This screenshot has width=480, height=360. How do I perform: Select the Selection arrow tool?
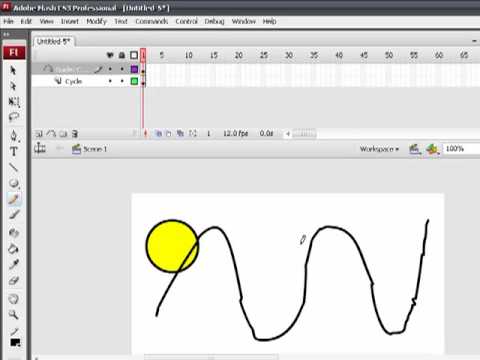[x=13, y=70]
